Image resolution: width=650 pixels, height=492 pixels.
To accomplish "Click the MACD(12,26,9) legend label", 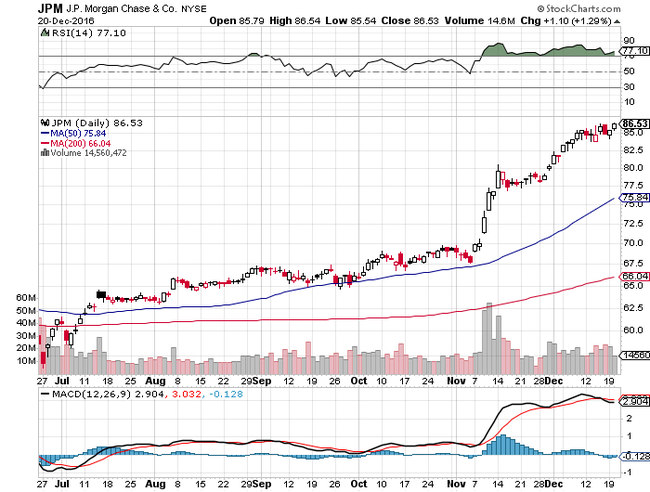I will [91, 394].
